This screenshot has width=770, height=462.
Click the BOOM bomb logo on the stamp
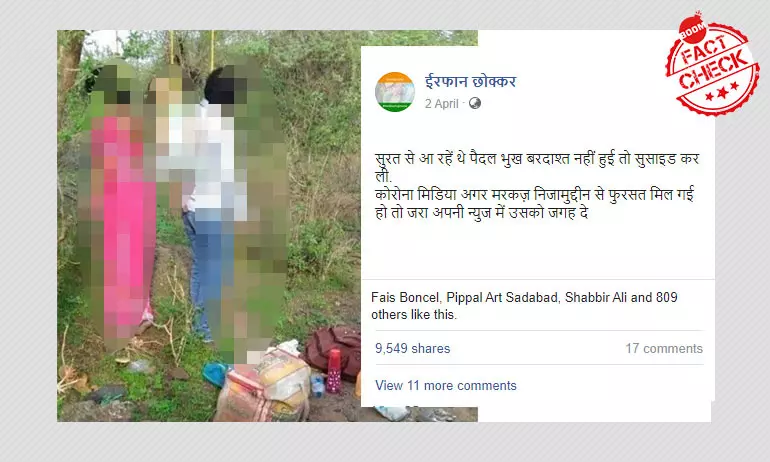(x=693, y=28)
